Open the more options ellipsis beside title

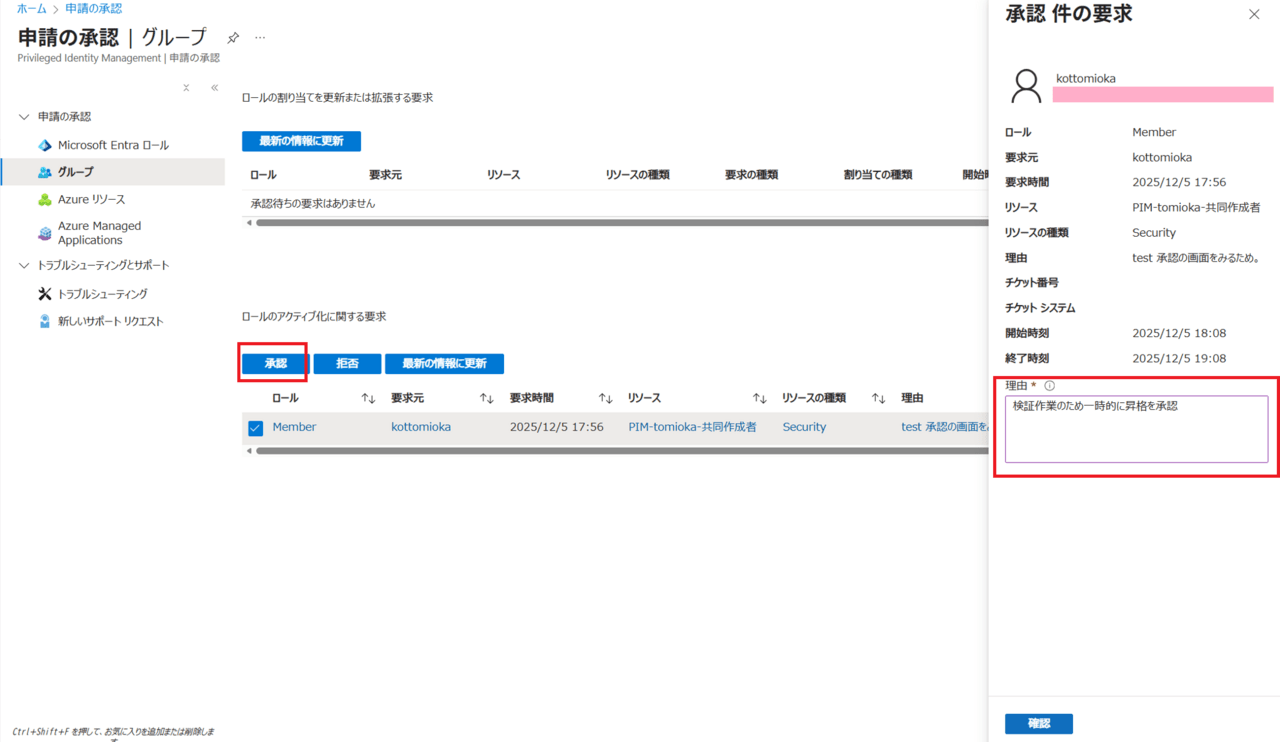pos(260,38)
